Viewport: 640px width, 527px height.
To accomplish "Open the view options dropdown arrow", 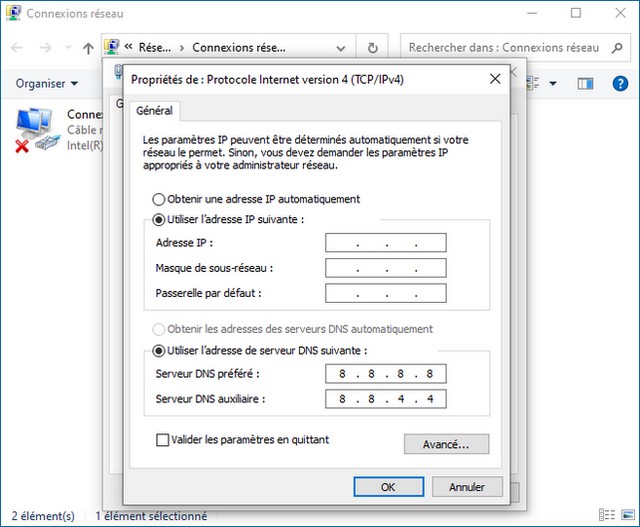I will pyautogui.click(x=553, y=83).
